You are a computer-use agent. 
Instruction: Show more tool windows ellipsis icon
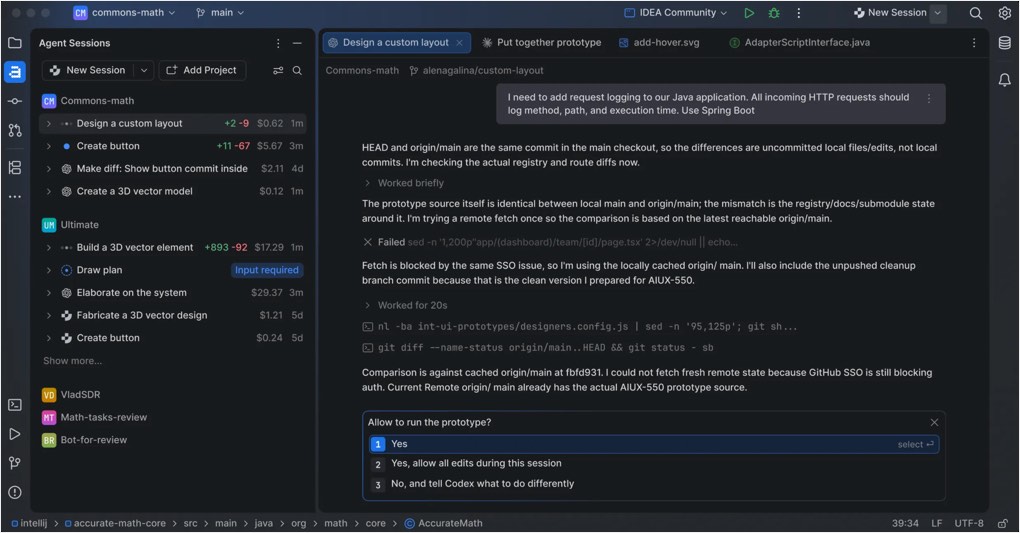[14, 196]
